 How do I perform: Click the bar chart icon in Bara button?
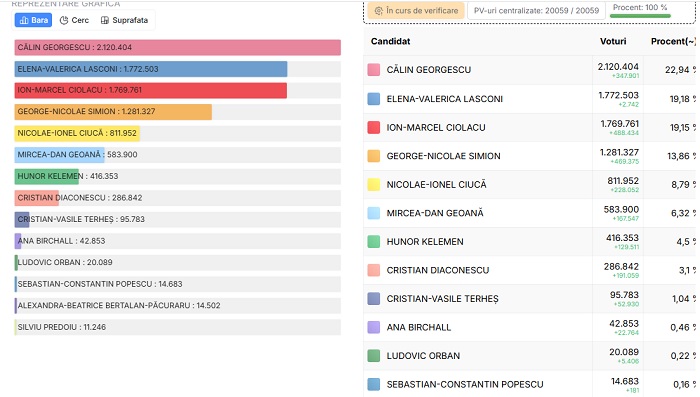[x=24, y=20]
